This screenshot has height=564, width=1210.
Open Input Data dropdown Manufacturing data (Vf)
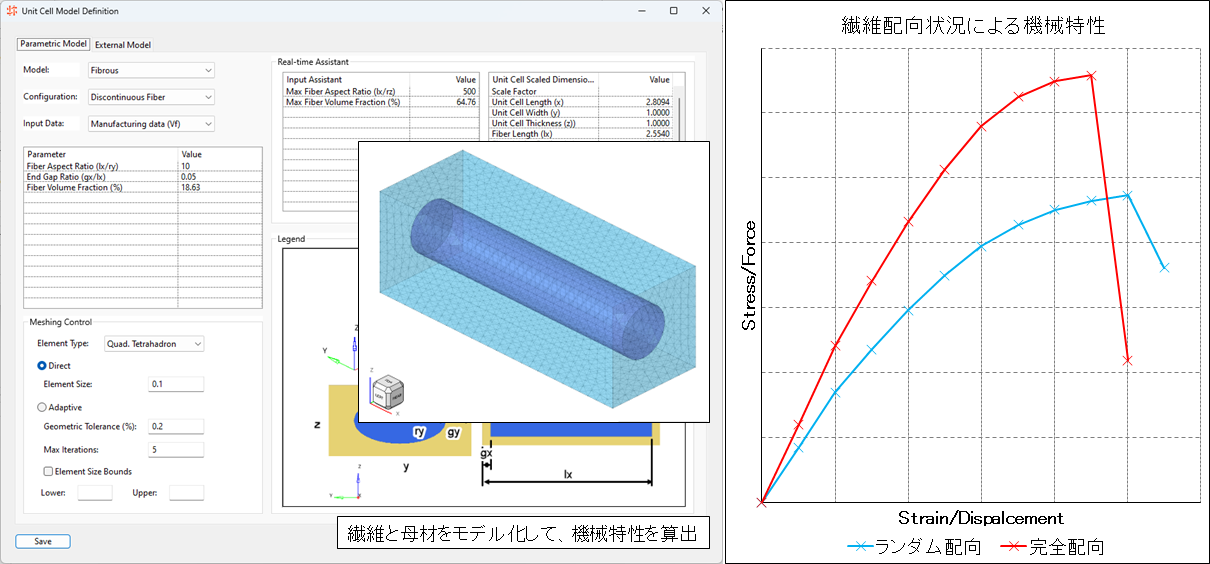[x=151, y=124]
